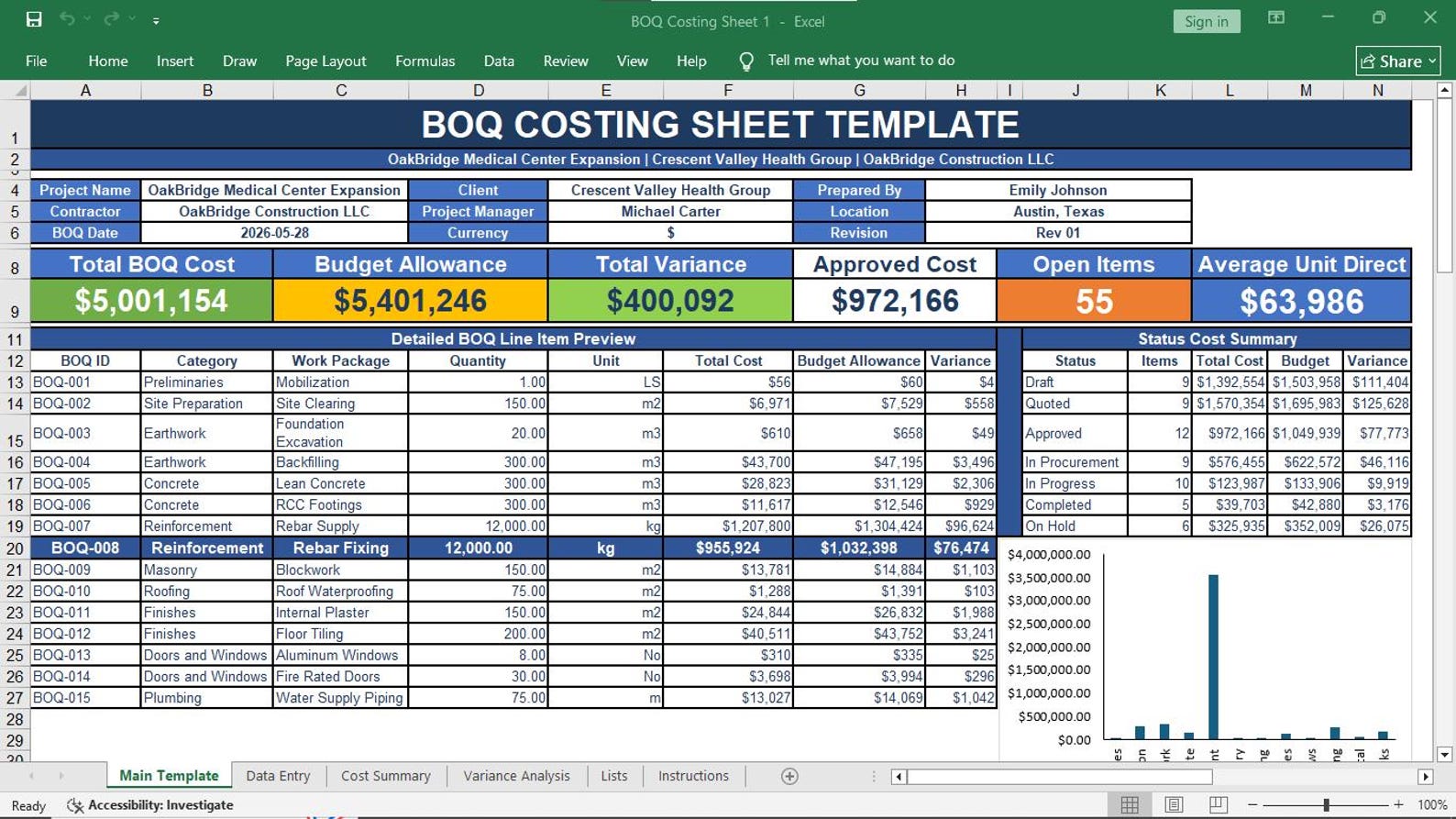This screenshot has width=1456, height=819.
Task: Switch to Page Layout view icon
Action: [1174, 804]
